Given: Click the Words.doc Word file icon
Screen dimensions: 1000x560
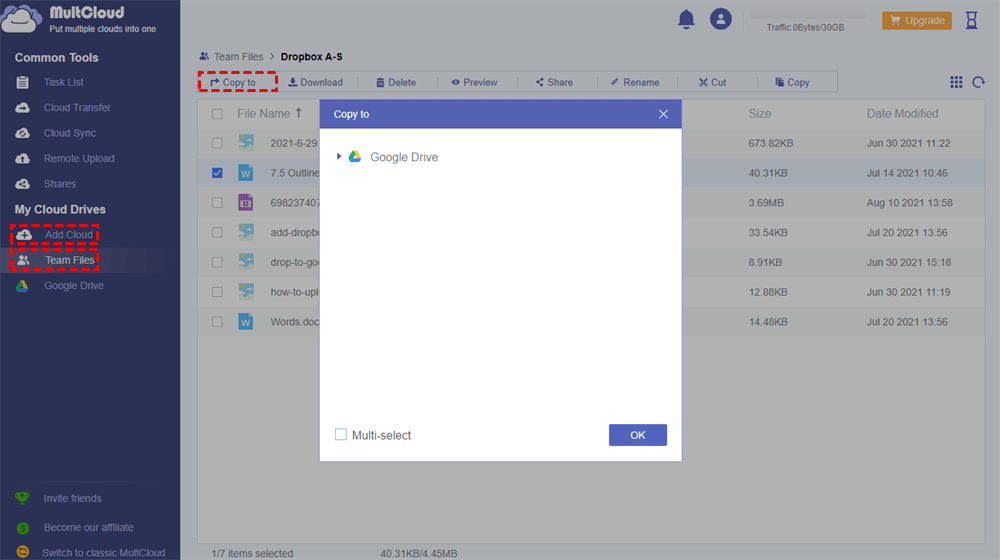Looking at the screenshot, I should pyautogui.click(x=246, y=321).
